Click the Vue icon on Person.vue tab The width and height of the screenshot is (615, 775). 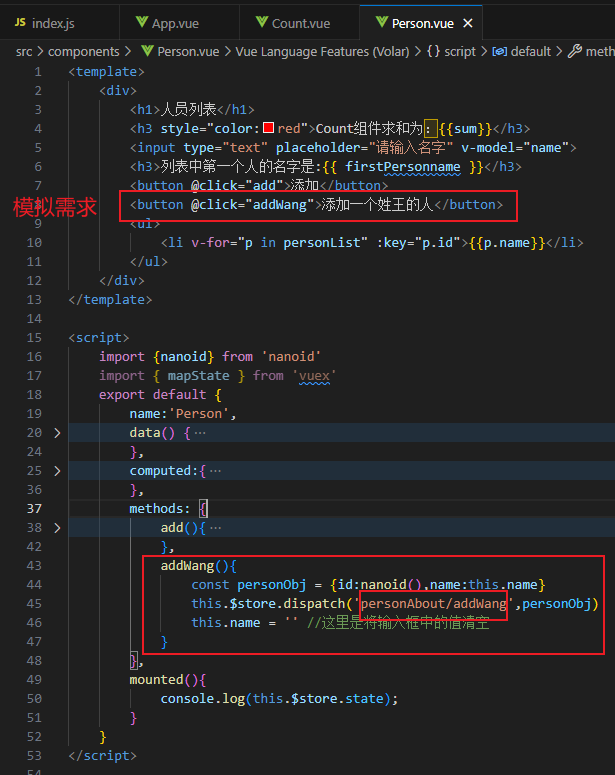(x=382, y=22)
